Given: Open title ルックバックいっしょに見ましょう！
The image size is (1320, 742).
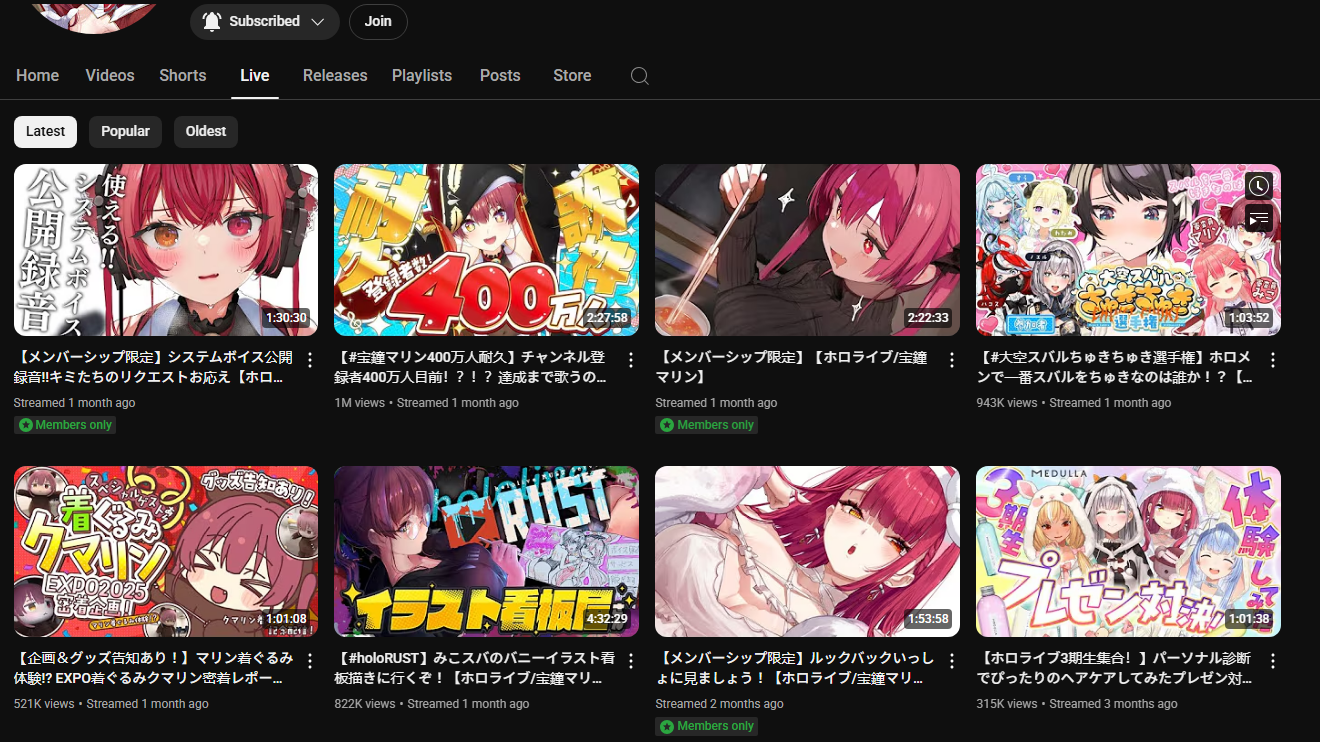Looking at the screenshot, I should (795, 668).
